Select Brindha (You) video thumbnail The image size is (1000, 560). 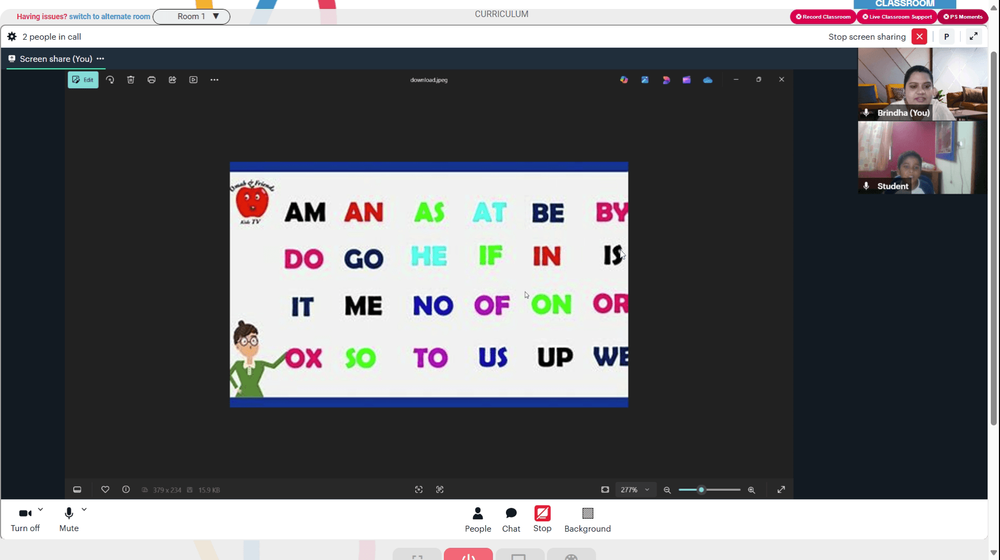(x=922, y=84)
